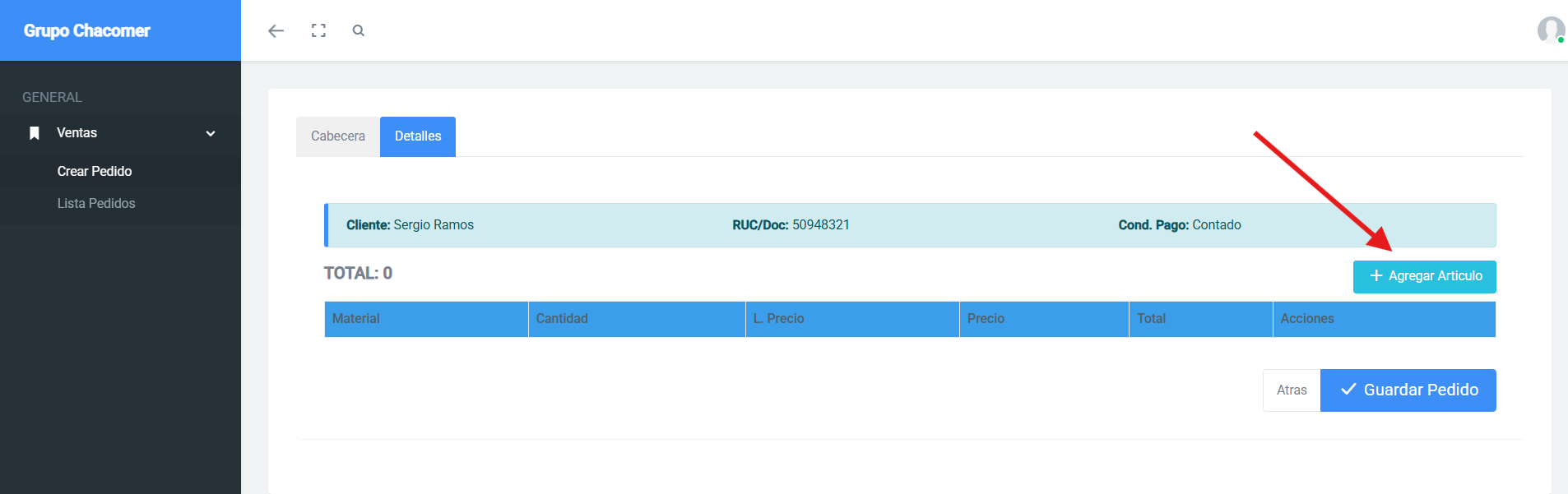This screenshot has height=494, width=1568.
Task: Open Crear Pedido in sidebar
Action: [x=95, y=171]
